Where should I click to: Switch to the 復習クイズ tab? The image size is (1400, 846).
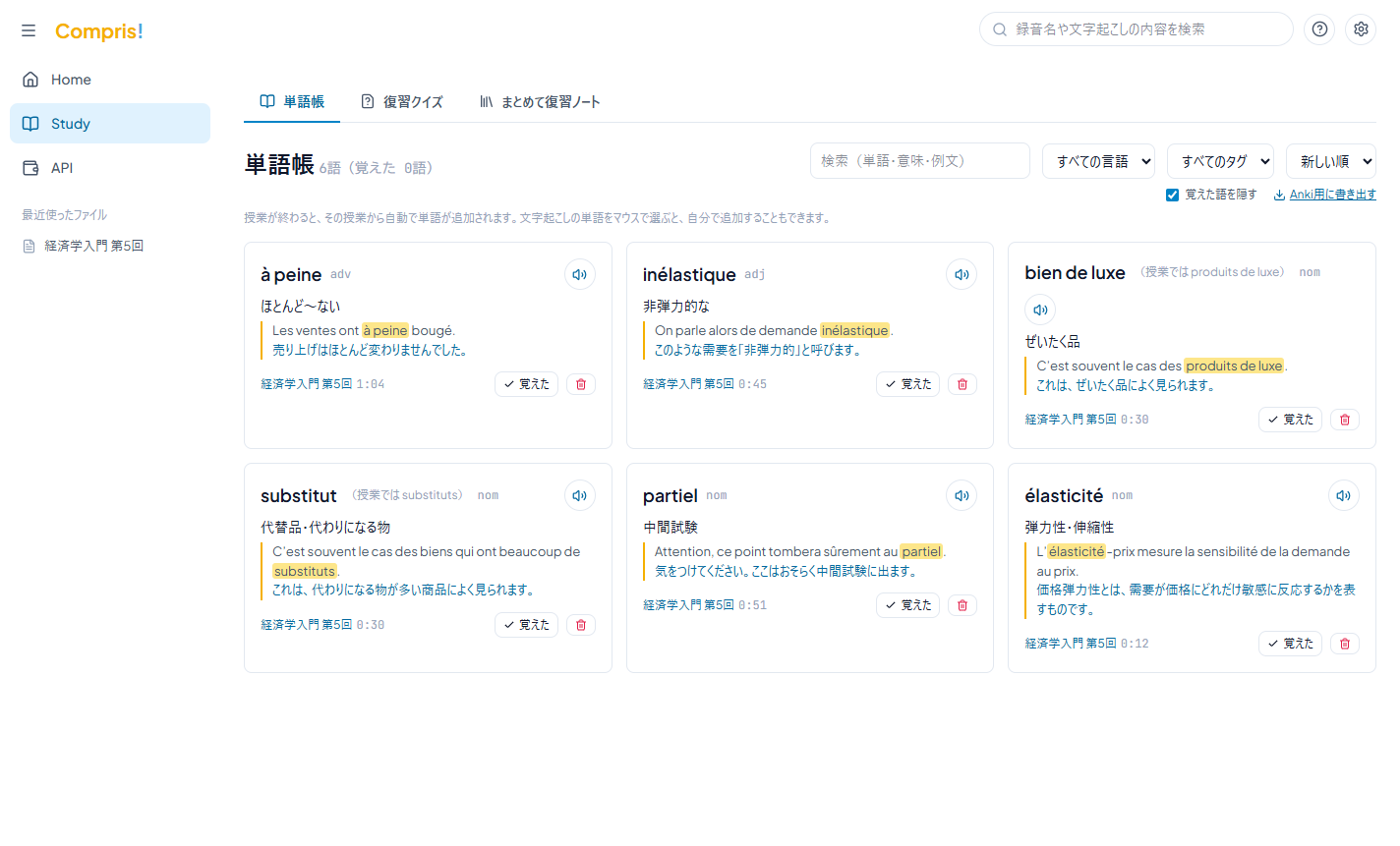[x=402, y=101]
